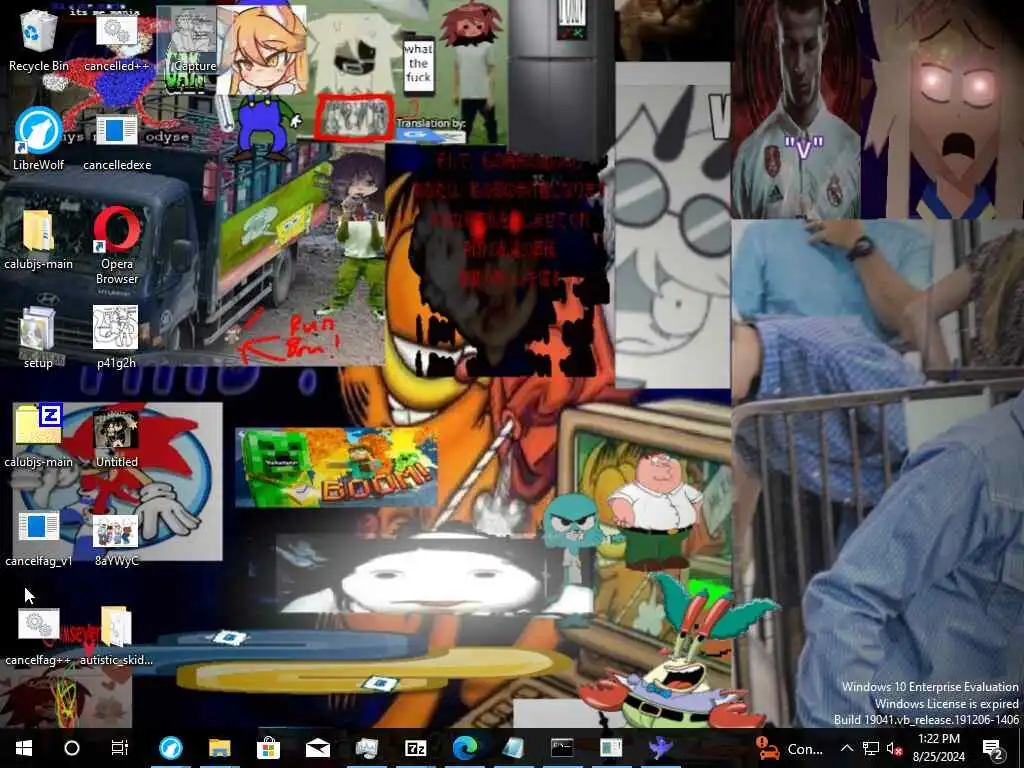
Task: Open the Windows Start menu
Action: (24, 748)
